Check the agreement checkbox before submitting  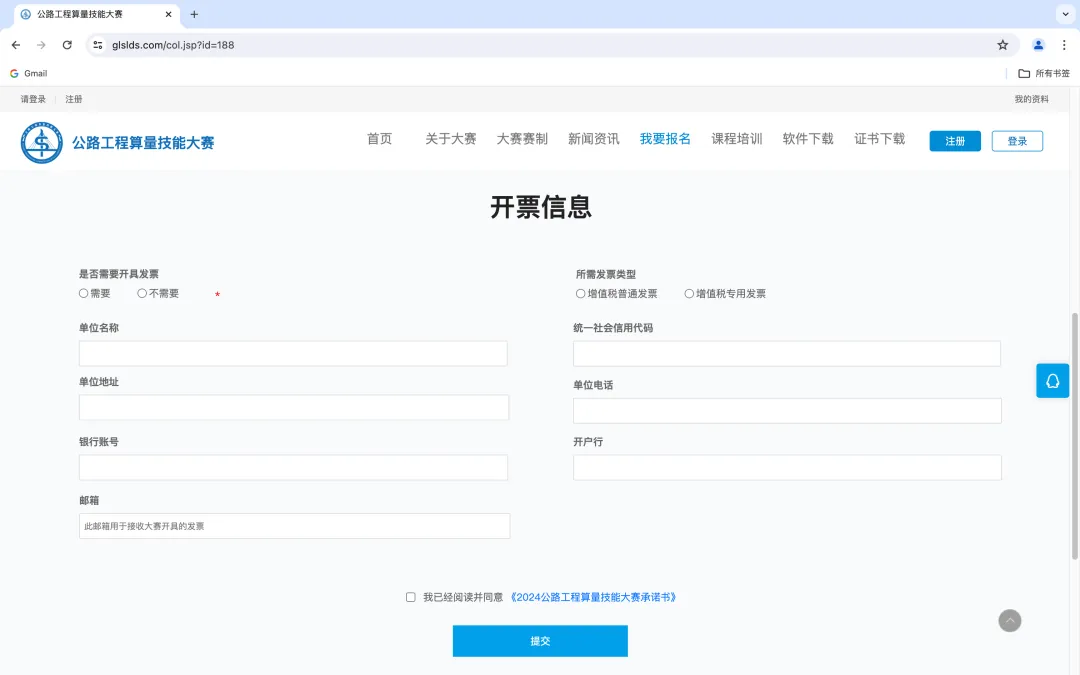pyautogui.click(x=410, y=596)
